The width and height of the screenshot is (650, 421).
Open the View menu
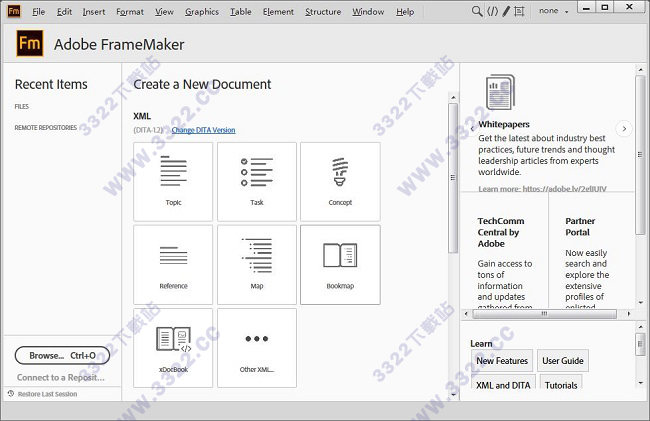coord(164,12)
